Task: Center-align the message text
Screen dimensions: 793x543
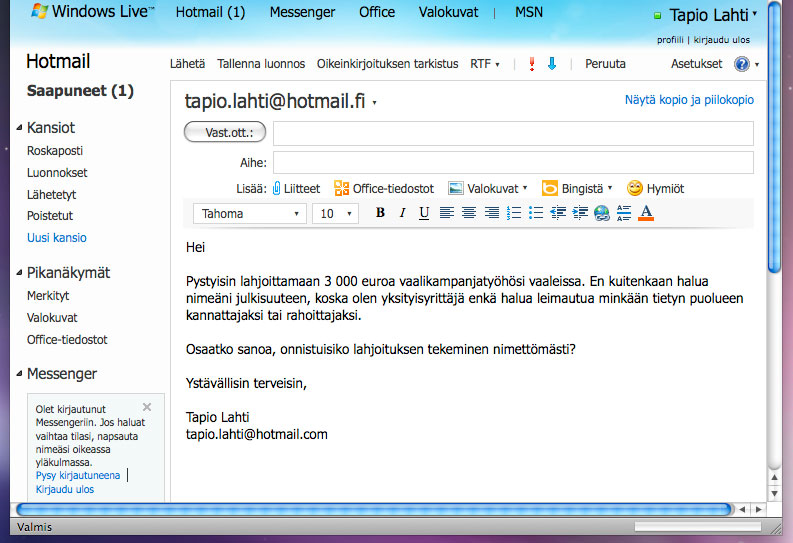Action: (469, 213)
